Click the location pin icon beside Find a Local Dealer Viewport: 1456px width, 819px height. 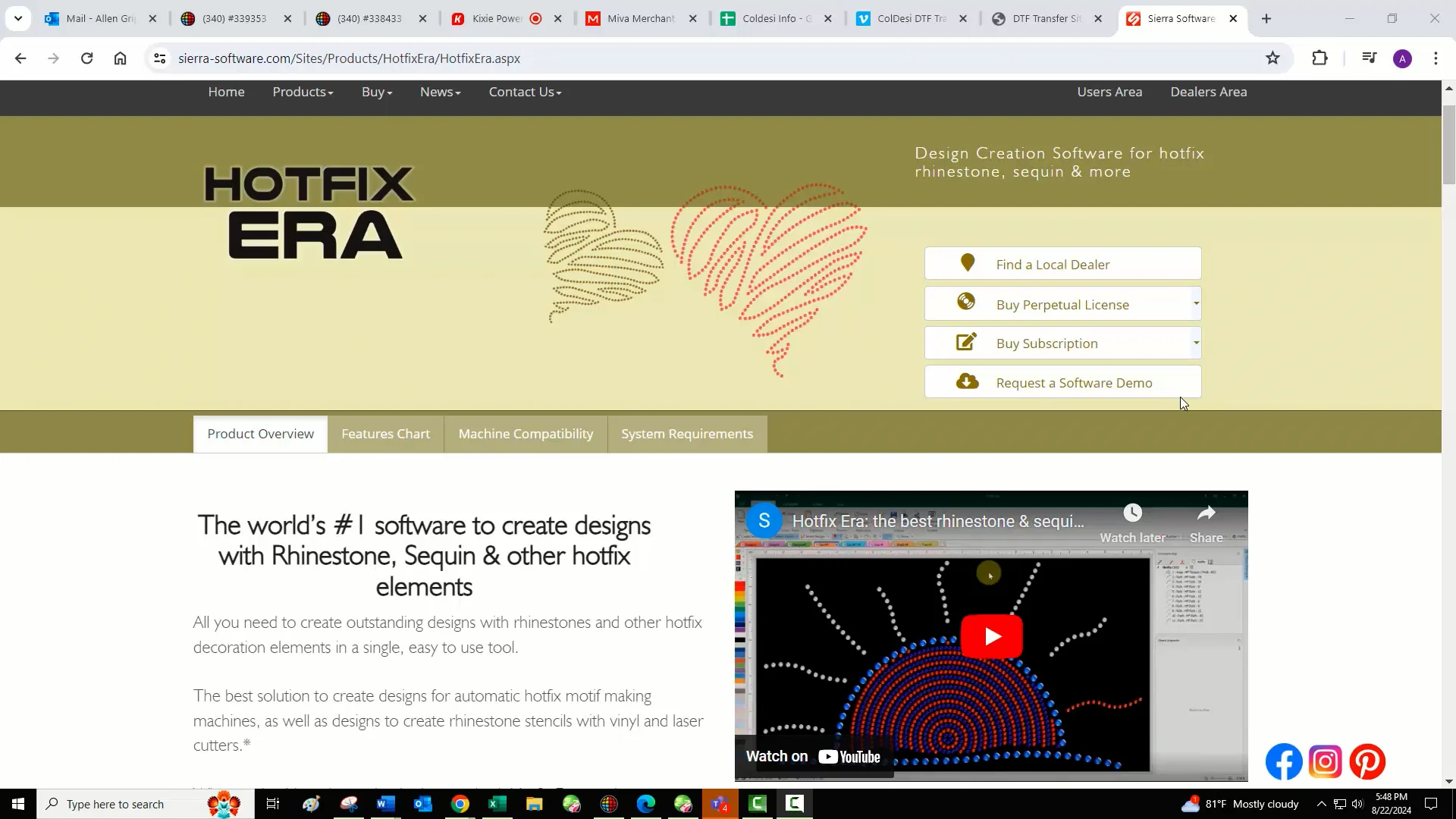[x=967, y=262]
